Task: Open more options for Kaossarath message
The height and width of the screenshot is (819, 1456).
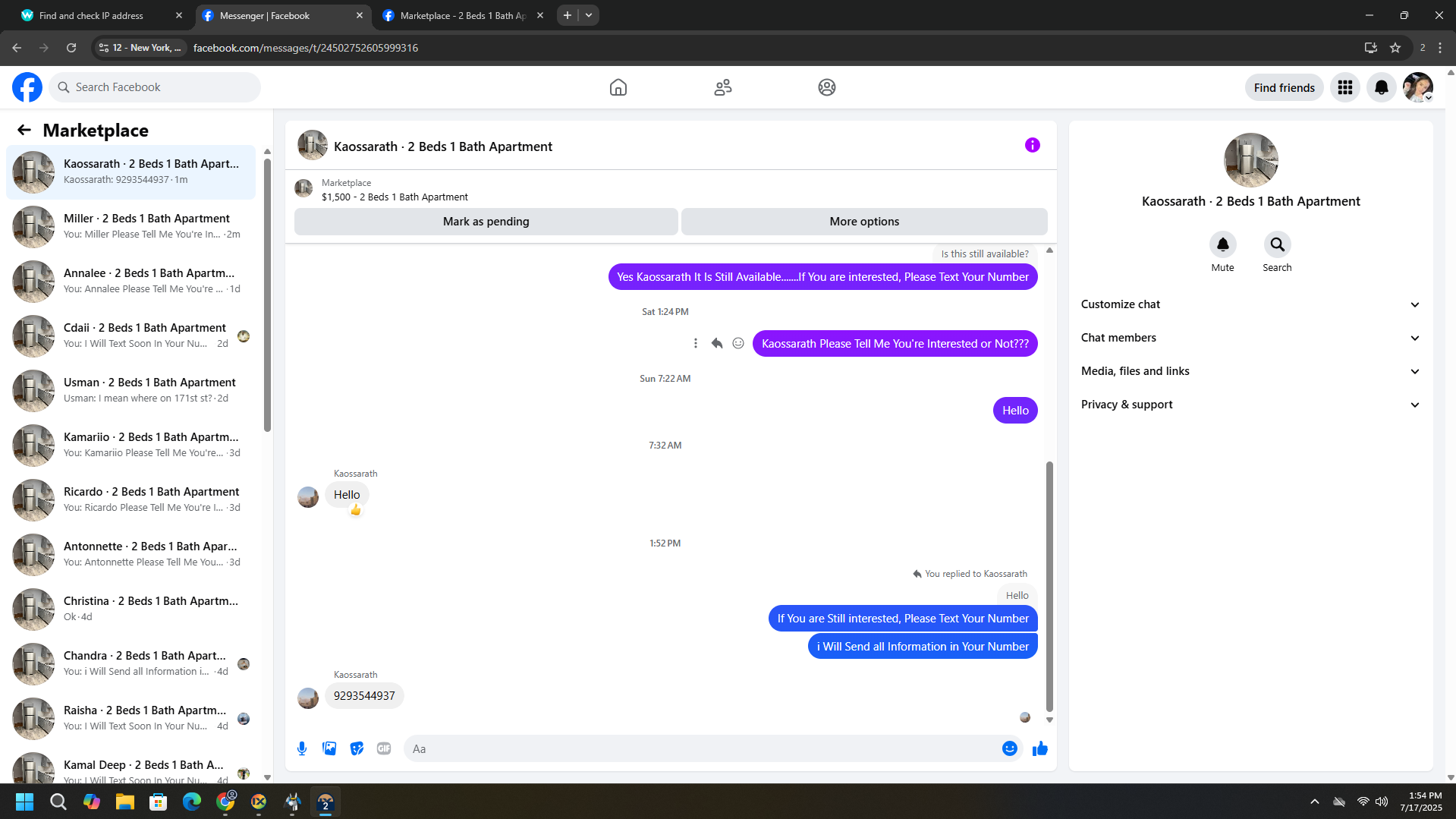Action: point(696,343)
